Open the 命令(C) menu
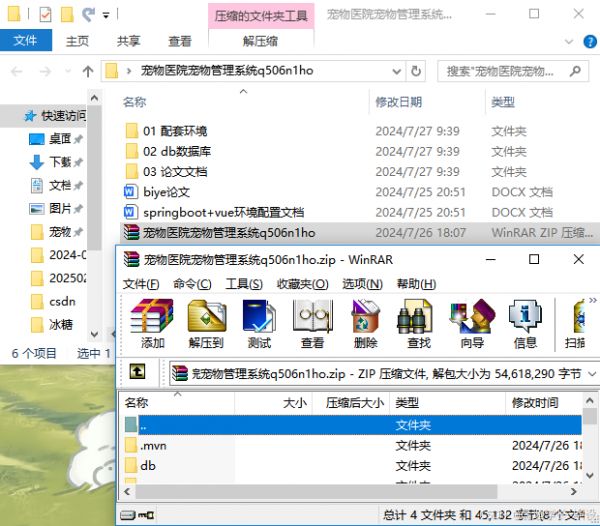This screenshot has height=526, width=600. pyautogui.click(x=192, y=284)
